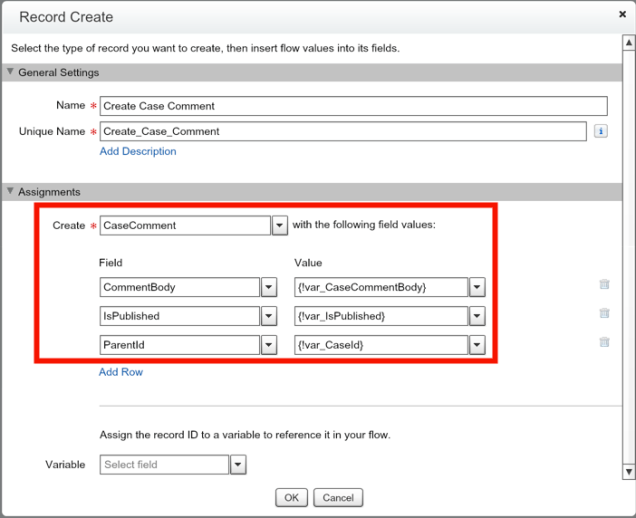Click the Add Description link
Screen dimensions: 636x518
pyautogui.click(x=138, y=152)
